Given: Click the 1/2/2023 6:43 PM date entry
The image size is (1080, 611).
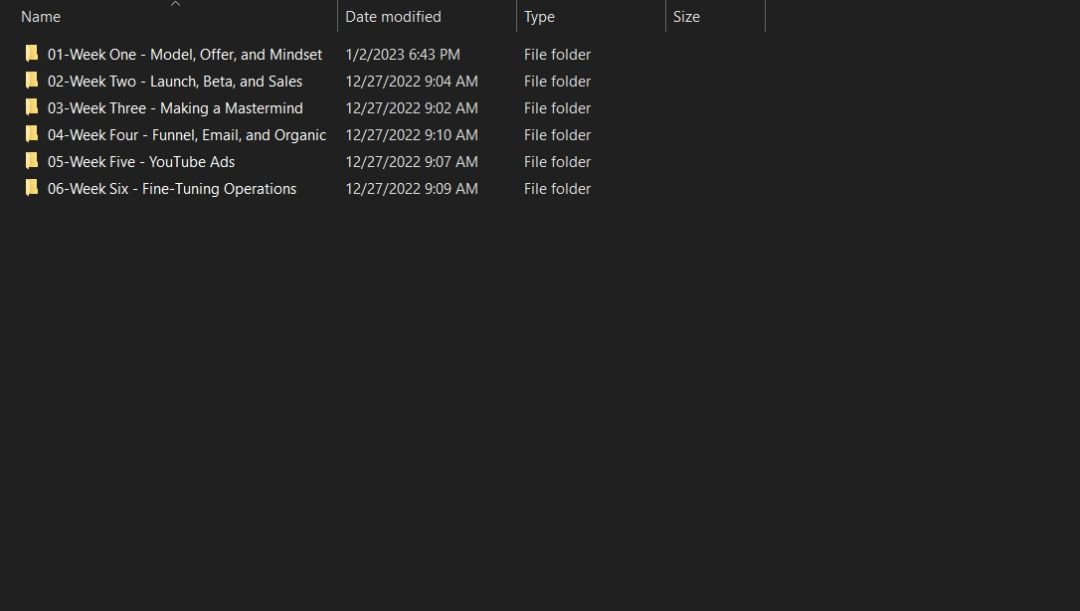Looking at the screenshot, I should (x=402, y=55).
